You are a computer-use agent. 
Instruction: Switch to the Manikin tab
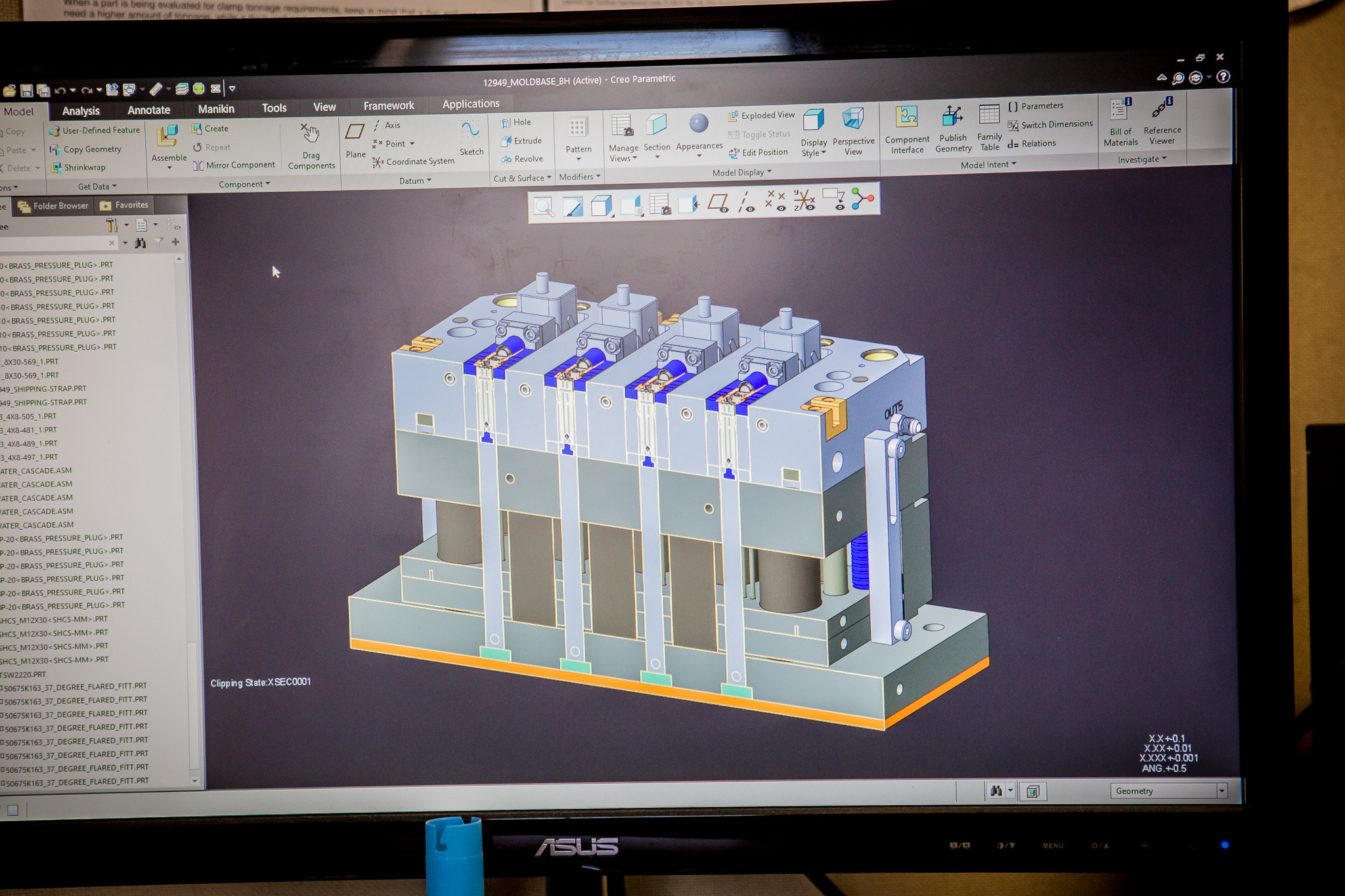[x=216, y=108]
